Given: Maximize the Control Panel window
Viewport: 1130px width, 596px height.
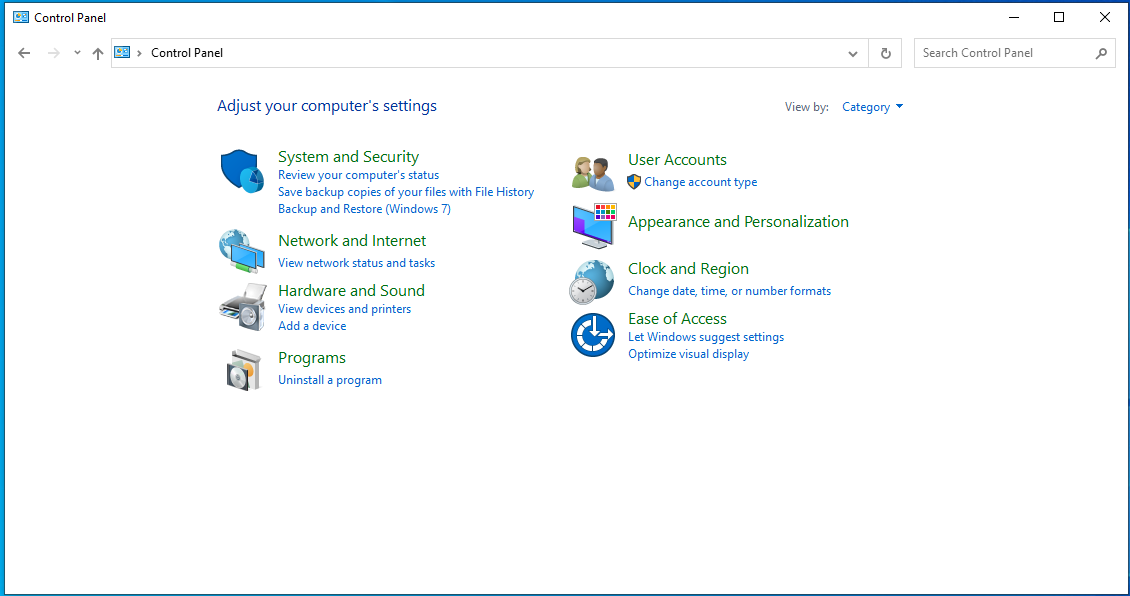Looking at the screenshot, I should click(1059, 17).
